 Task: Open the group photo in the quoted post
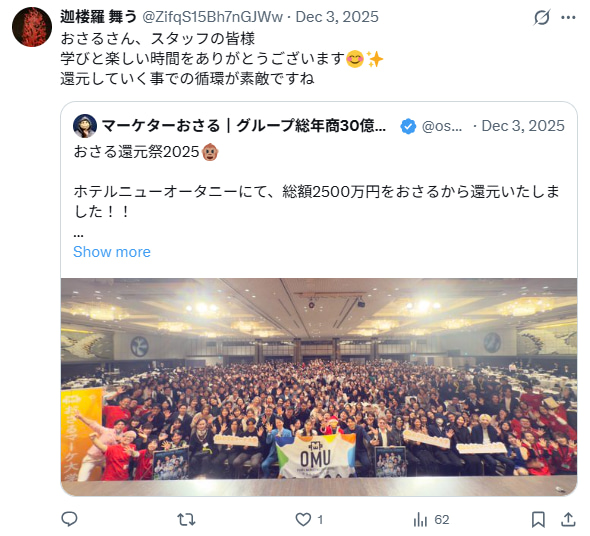pos(319,387)
